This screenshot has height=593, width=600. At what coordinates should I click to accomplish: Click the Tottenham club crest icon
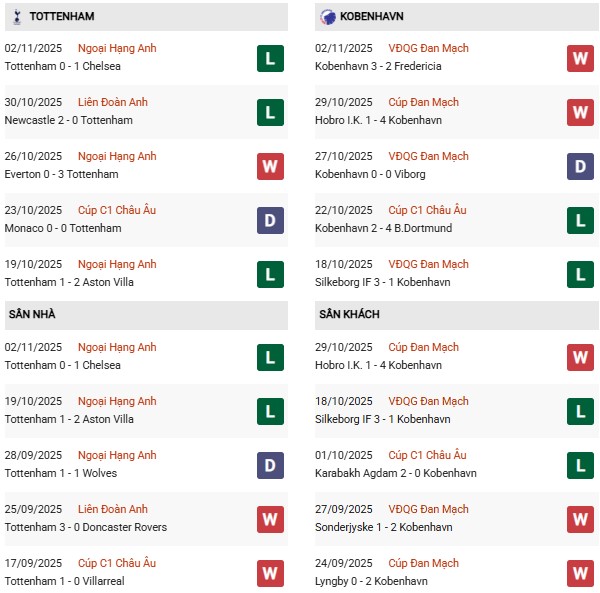(16, 16)
